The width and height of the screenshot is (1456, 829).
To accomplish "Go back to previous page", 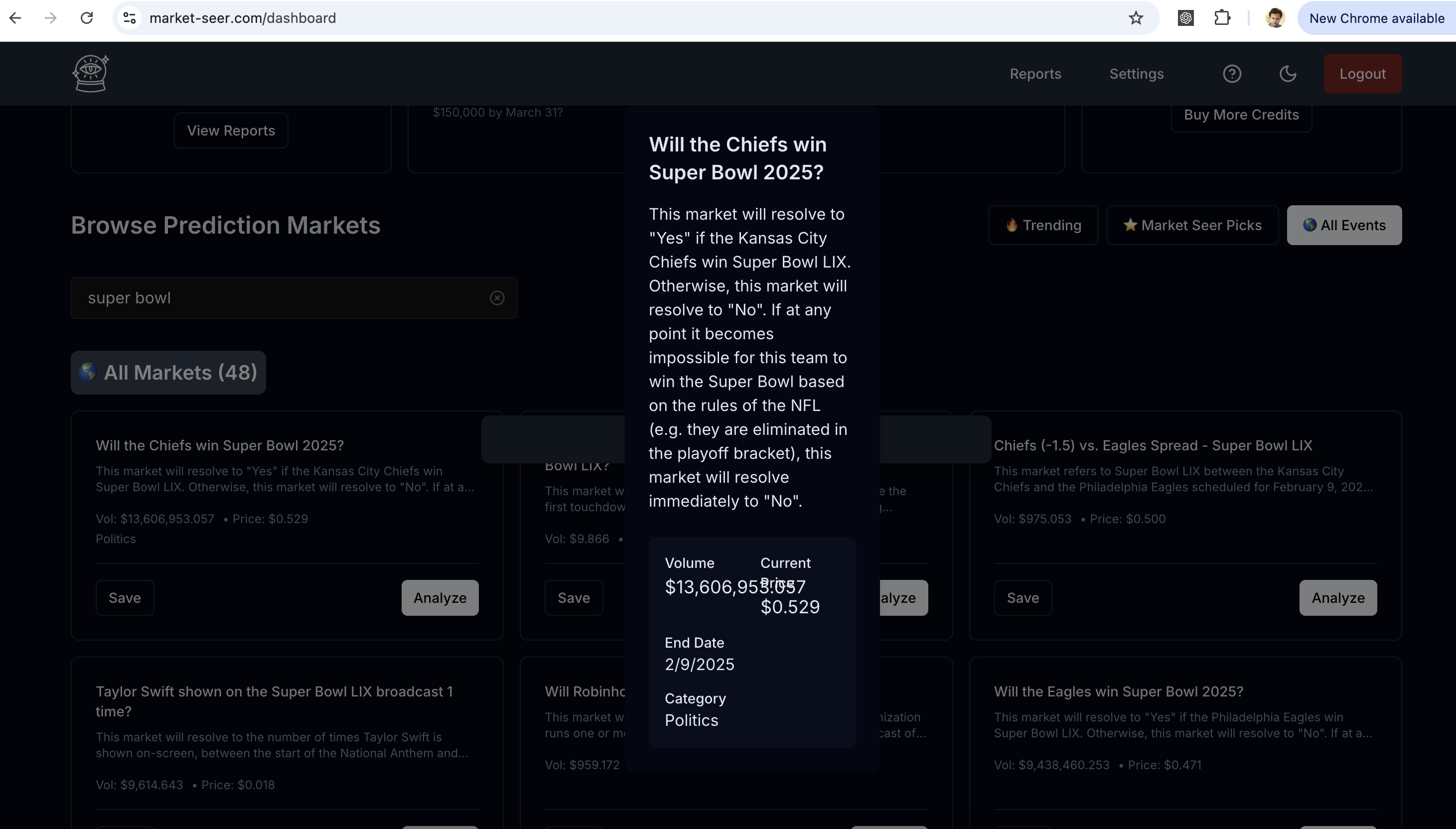I will pyautogui.click(x=15, y=18).
